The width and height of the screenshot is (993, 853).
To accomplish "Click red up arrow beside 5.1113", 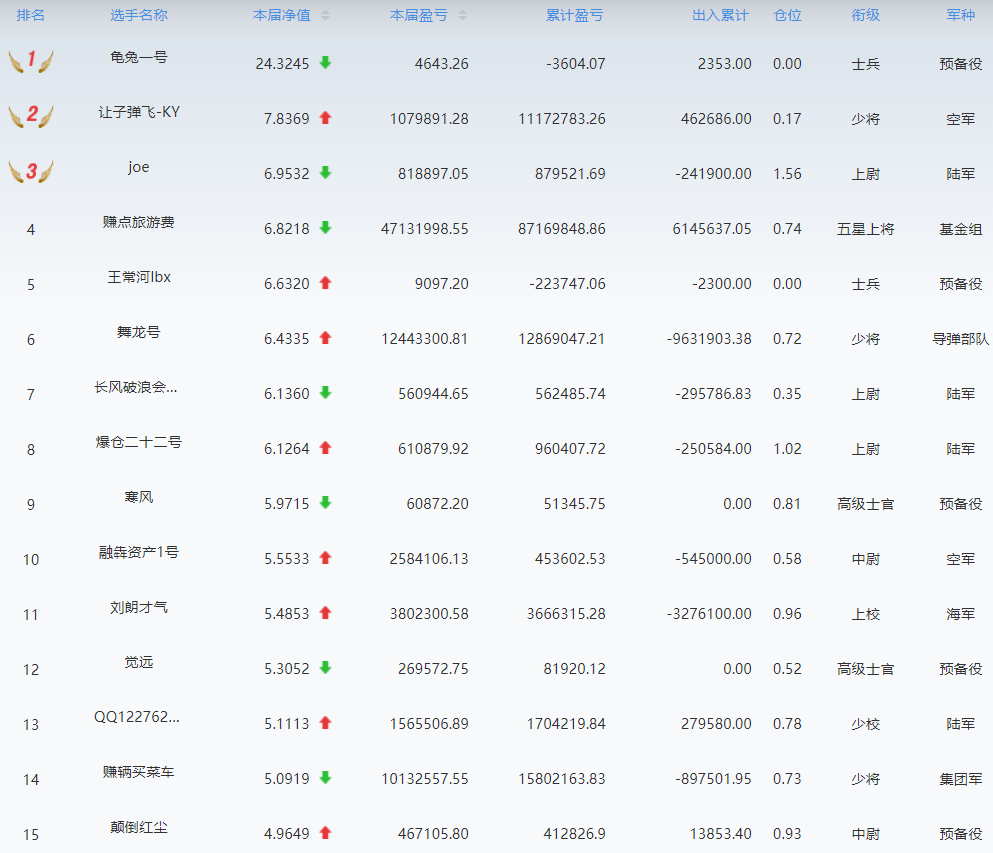I will 326,723.
